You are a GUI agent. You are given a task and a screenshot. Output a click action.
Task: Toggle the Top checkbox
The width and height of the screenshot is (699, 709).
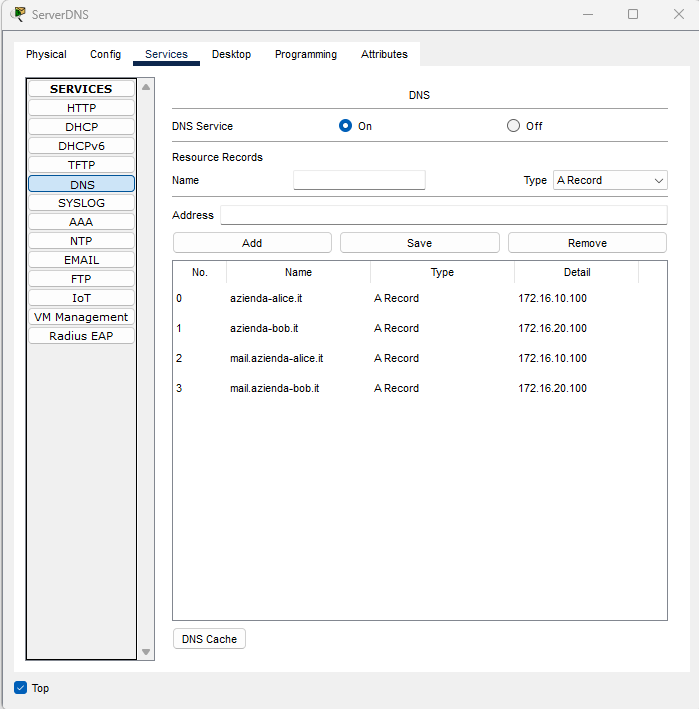pyautogui.click(x=20, y=688)
